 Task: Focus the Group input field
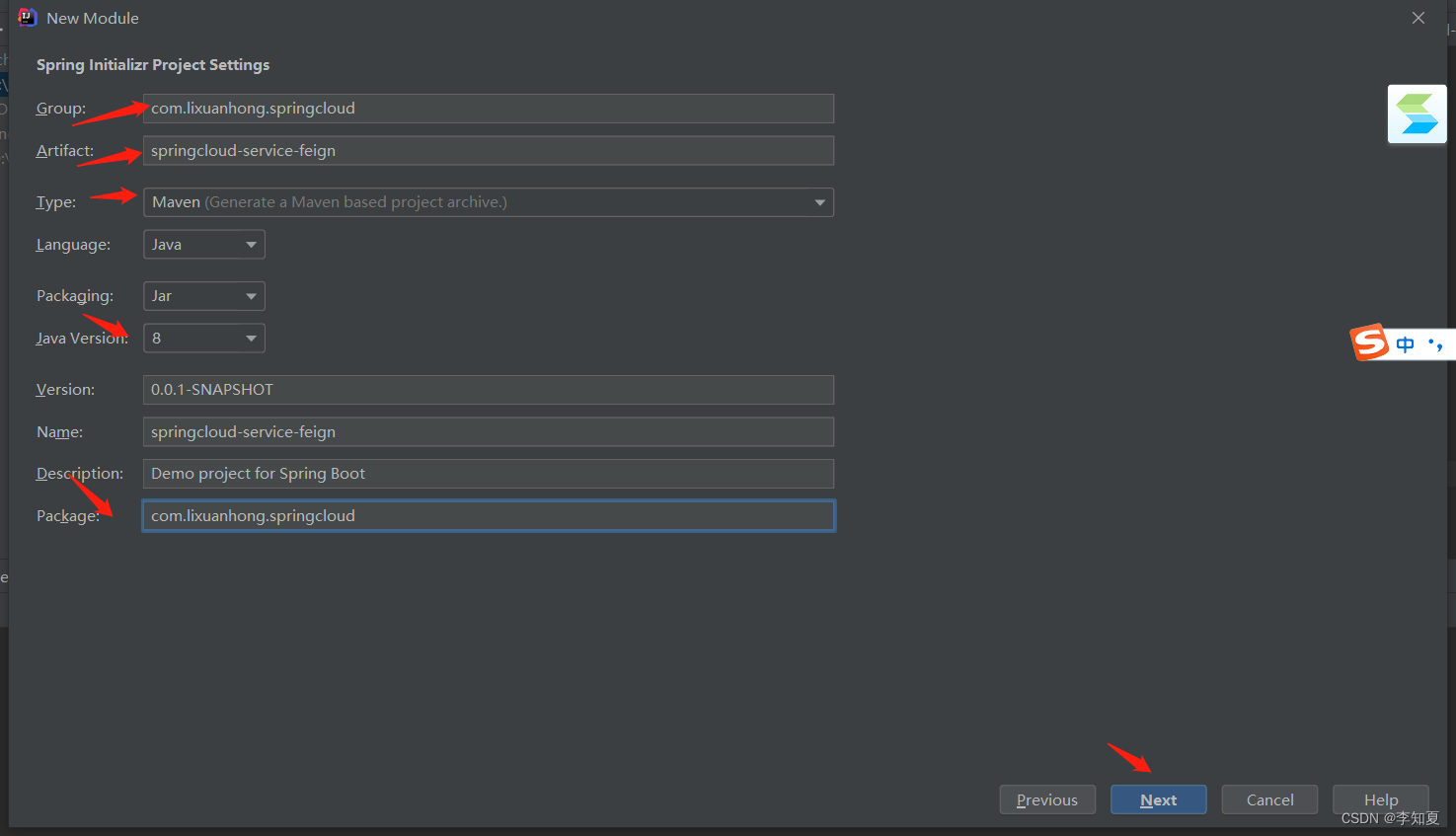click(489, 109)
